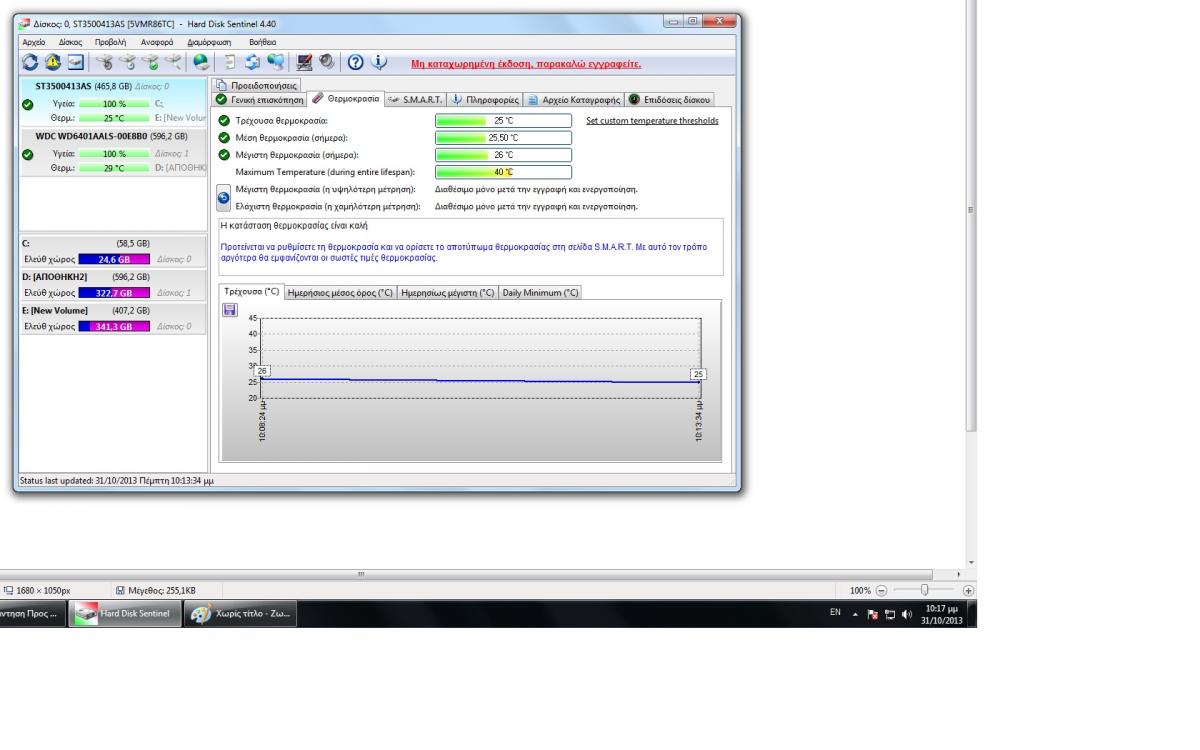The height and width of the screenshot is (750, 1200).
Task: Switch to the Πληροφορίες tab
Action: tap(484, 100)
